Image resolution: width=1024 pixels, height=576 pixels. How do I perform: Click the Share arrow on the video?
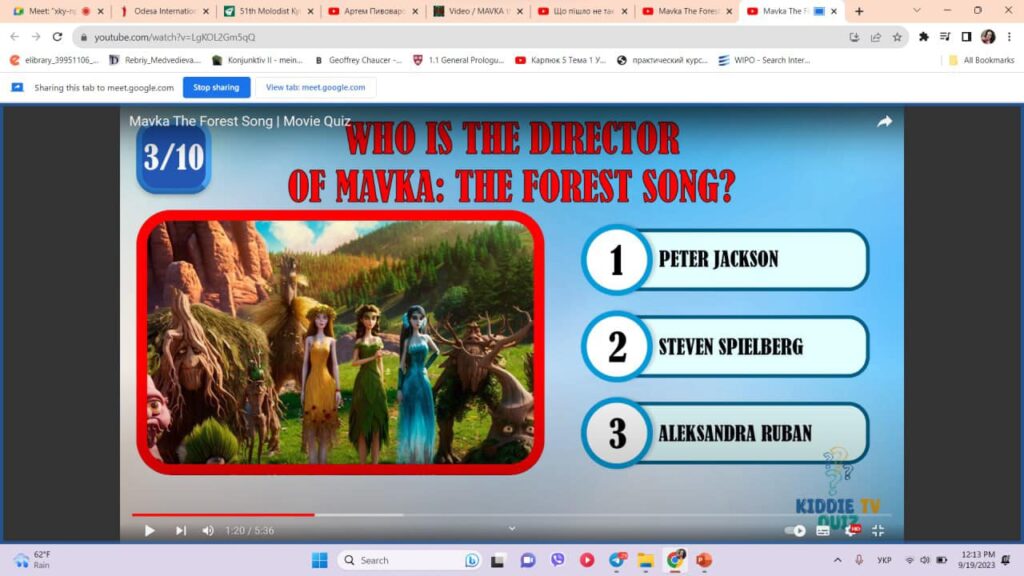pyautogui.click(x=884, y=122)
